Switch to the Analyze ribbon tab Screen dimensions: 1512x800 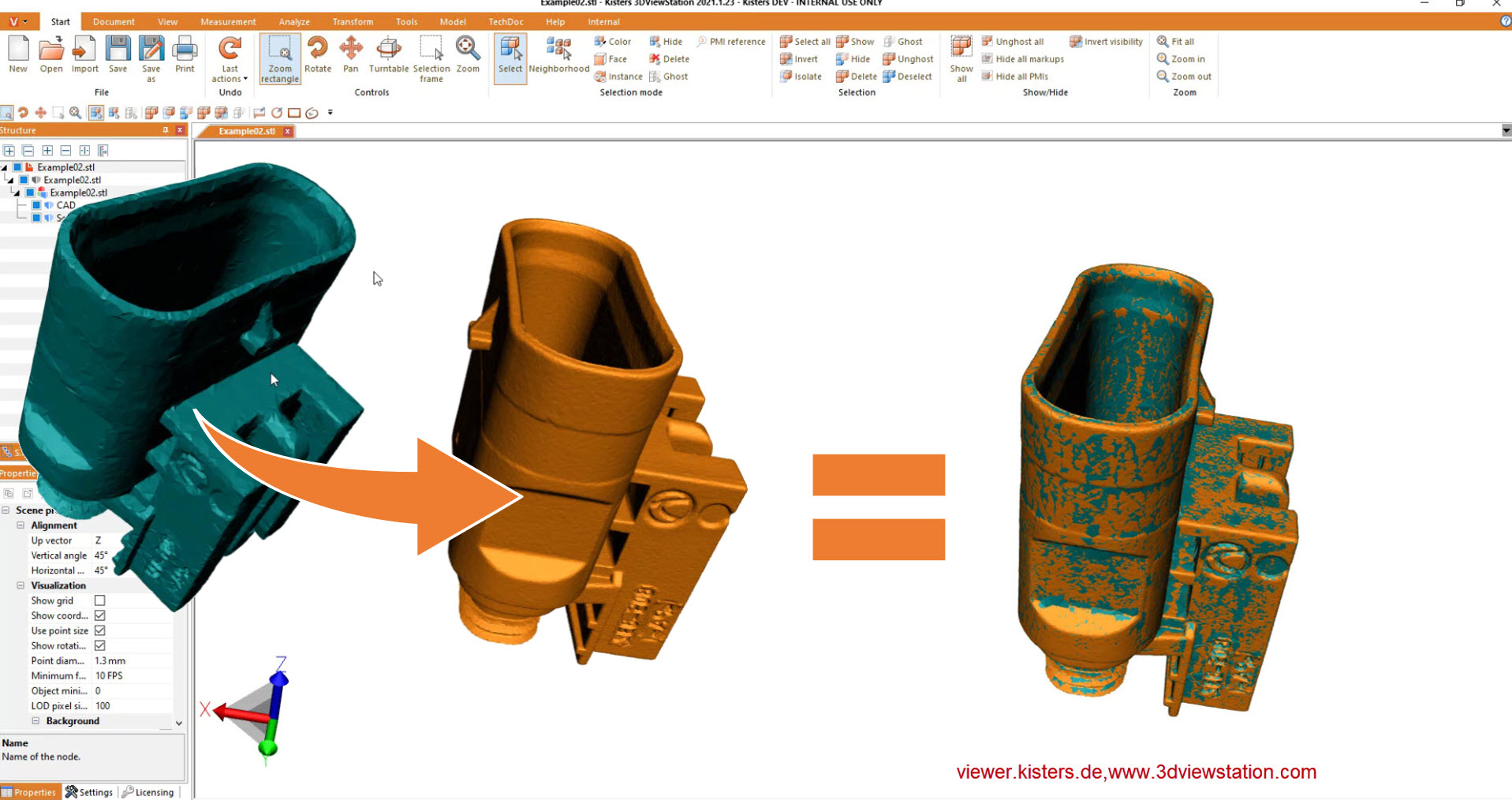pyautogui.click(x=294, y=22)
